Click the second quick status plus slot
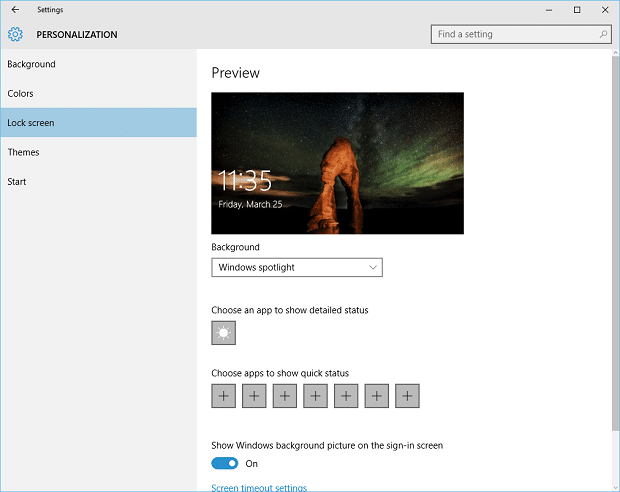Viewport: 620px width, 492px height. 254,396
